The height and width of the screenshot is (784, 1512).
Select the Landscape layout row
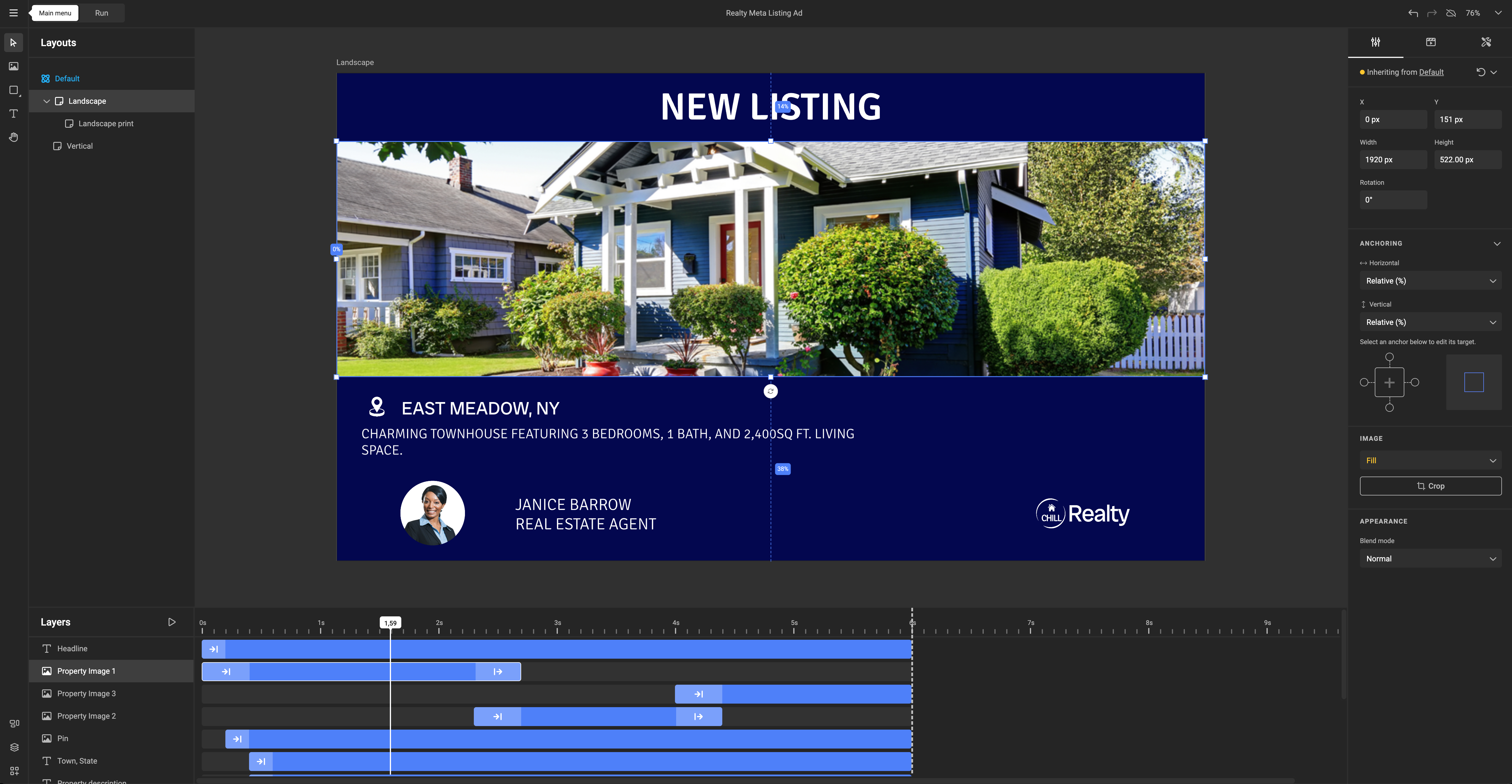(x=112, y=101)
